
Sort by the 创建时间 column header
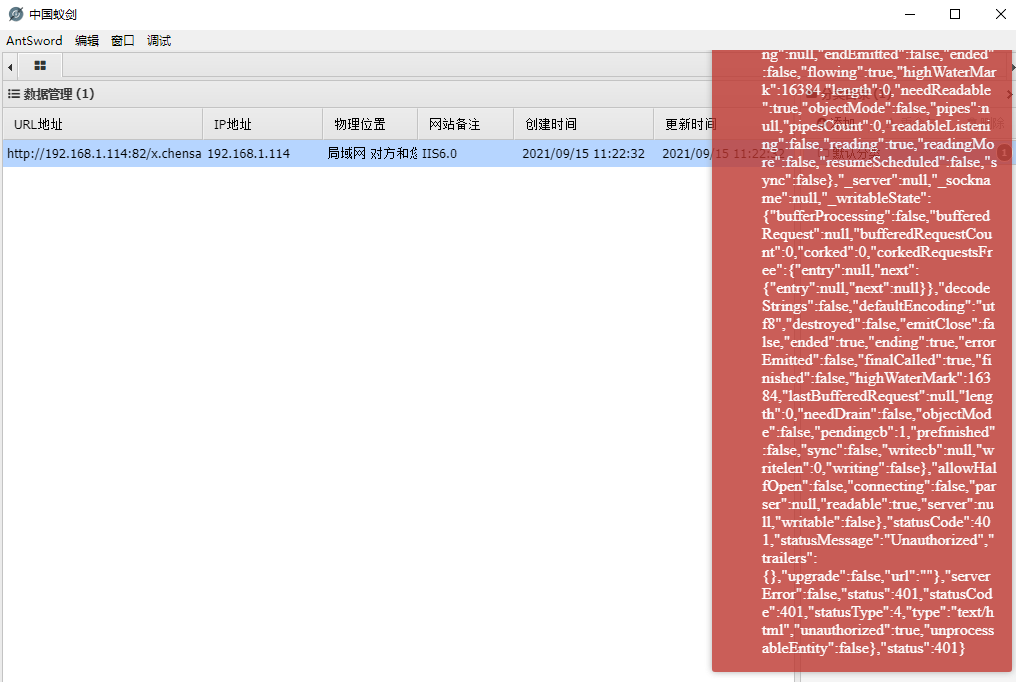pyautogui.click(x=583, y=124)
